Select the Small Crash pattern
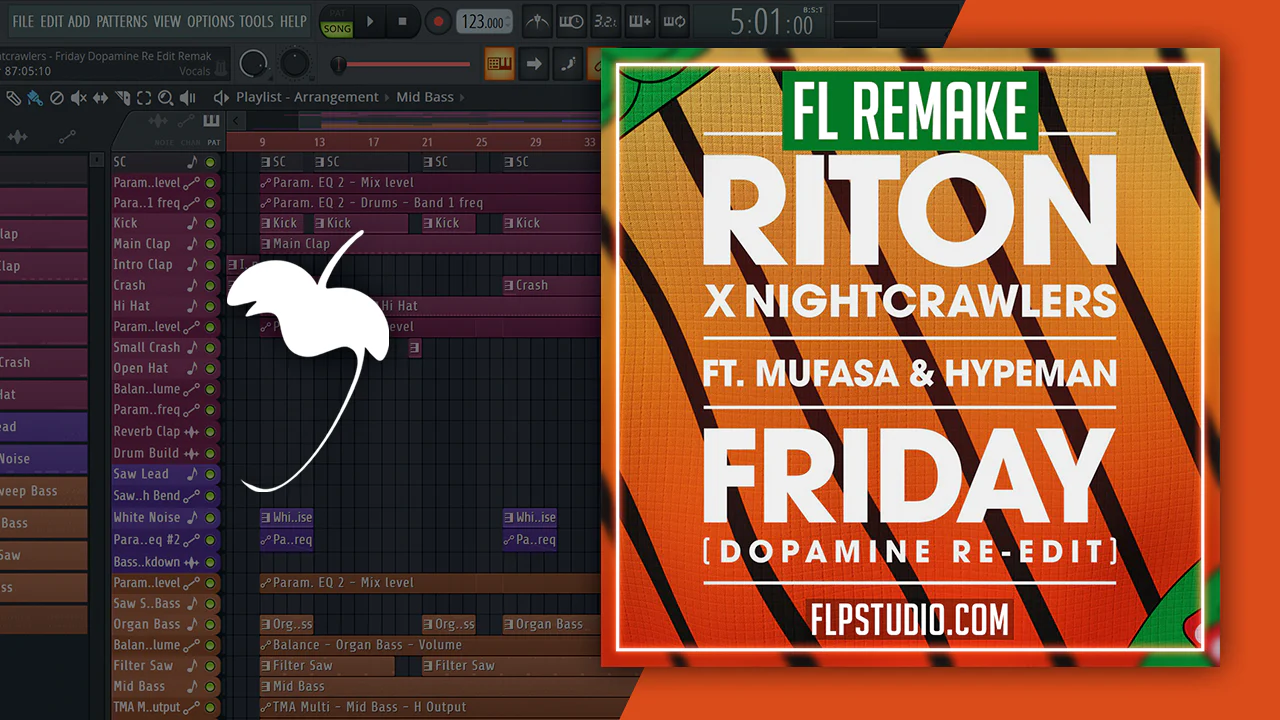This screenshot has width=1280, height=720. pos(165,347)
